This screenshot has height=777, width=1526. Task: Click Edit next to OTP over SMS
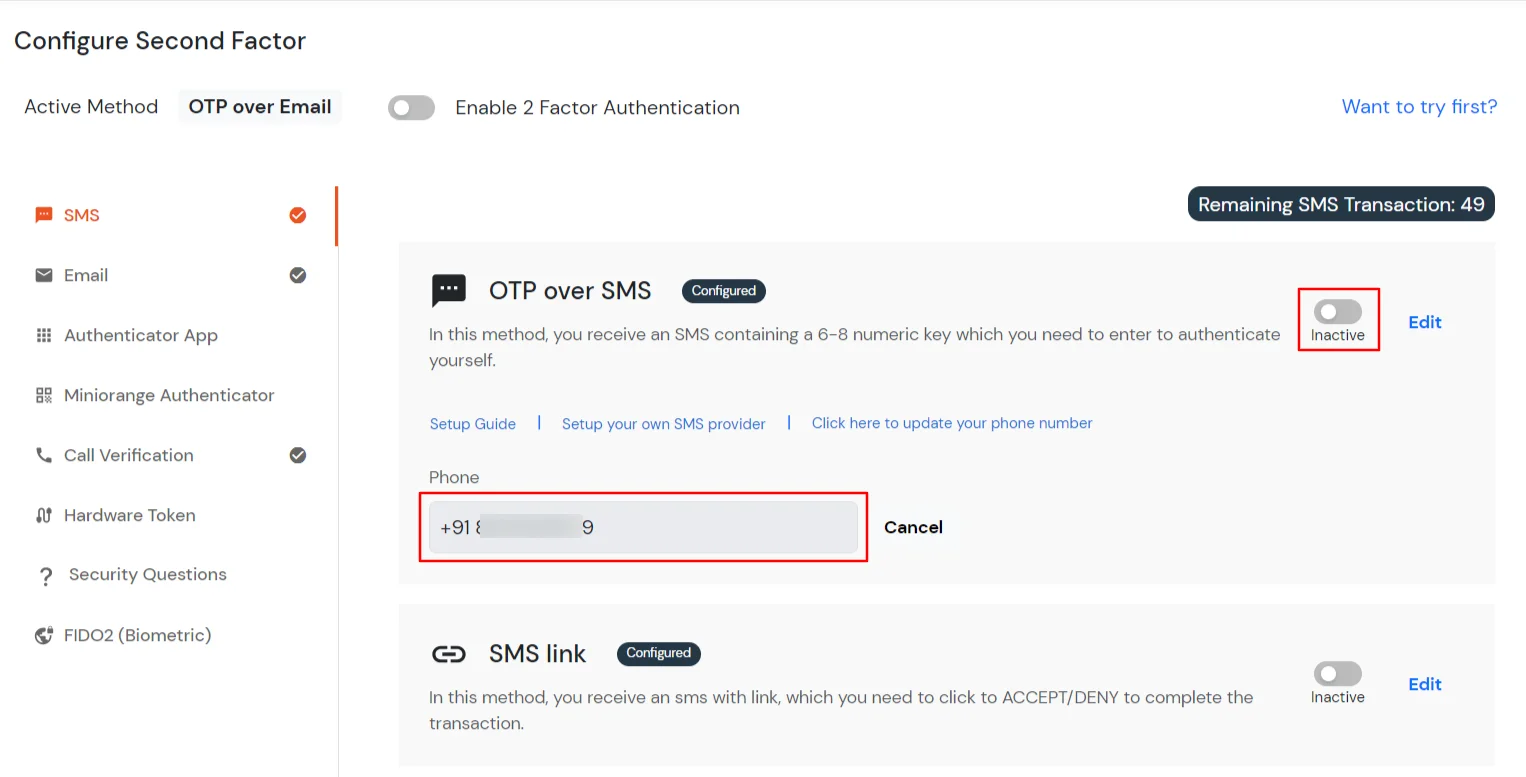1424,322
